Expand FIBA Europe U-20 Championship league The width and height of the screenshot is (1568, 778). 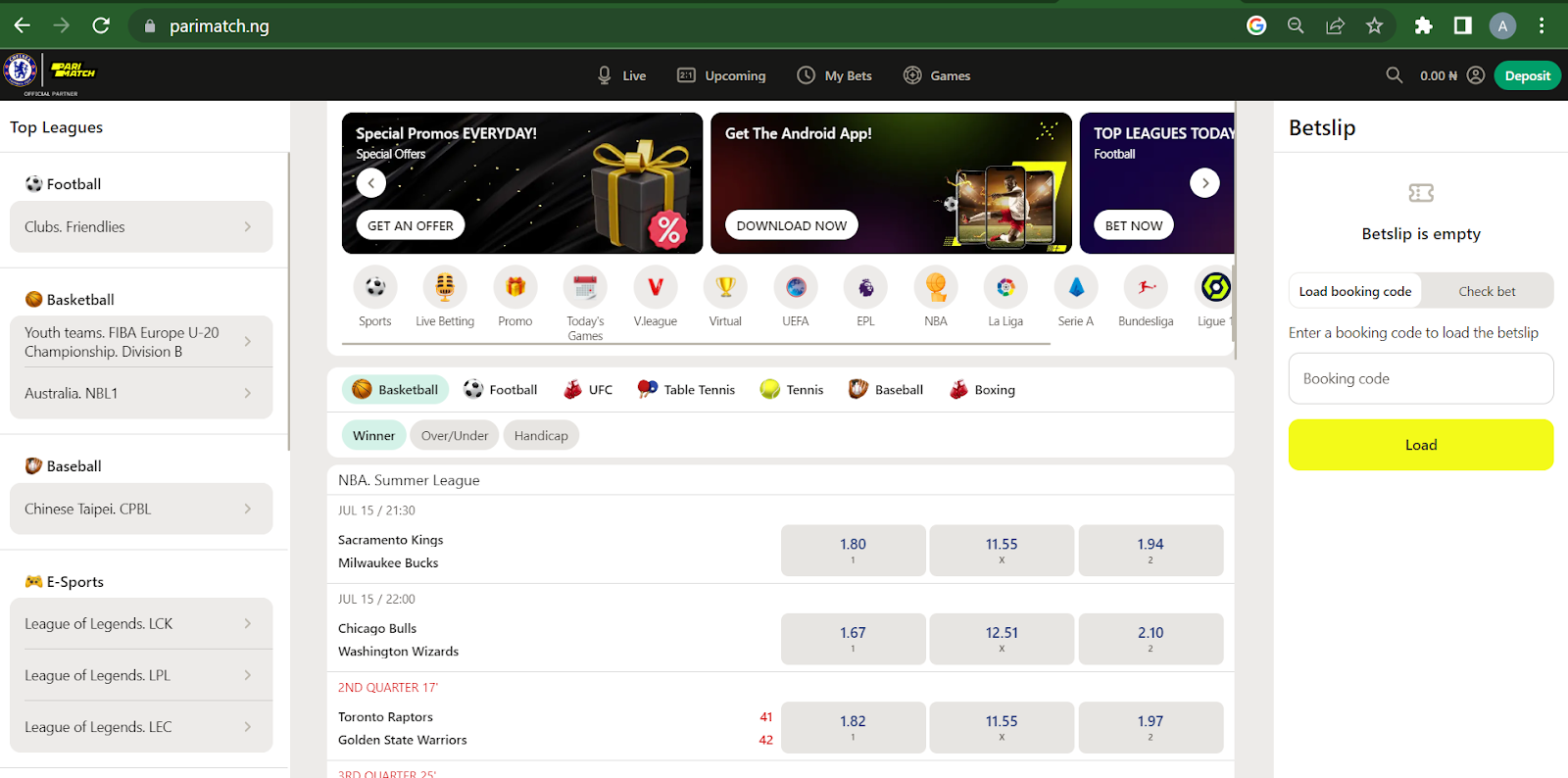coord(141,341)
